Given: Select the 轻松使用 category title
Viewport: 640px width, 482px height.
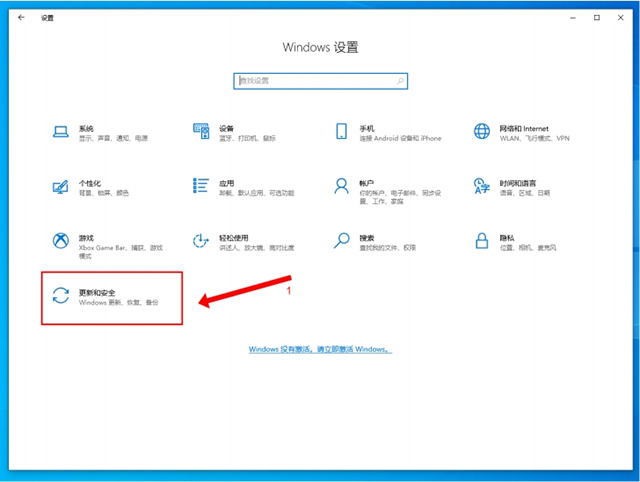Looking at the screenshot, I should [x=234, y=238].
